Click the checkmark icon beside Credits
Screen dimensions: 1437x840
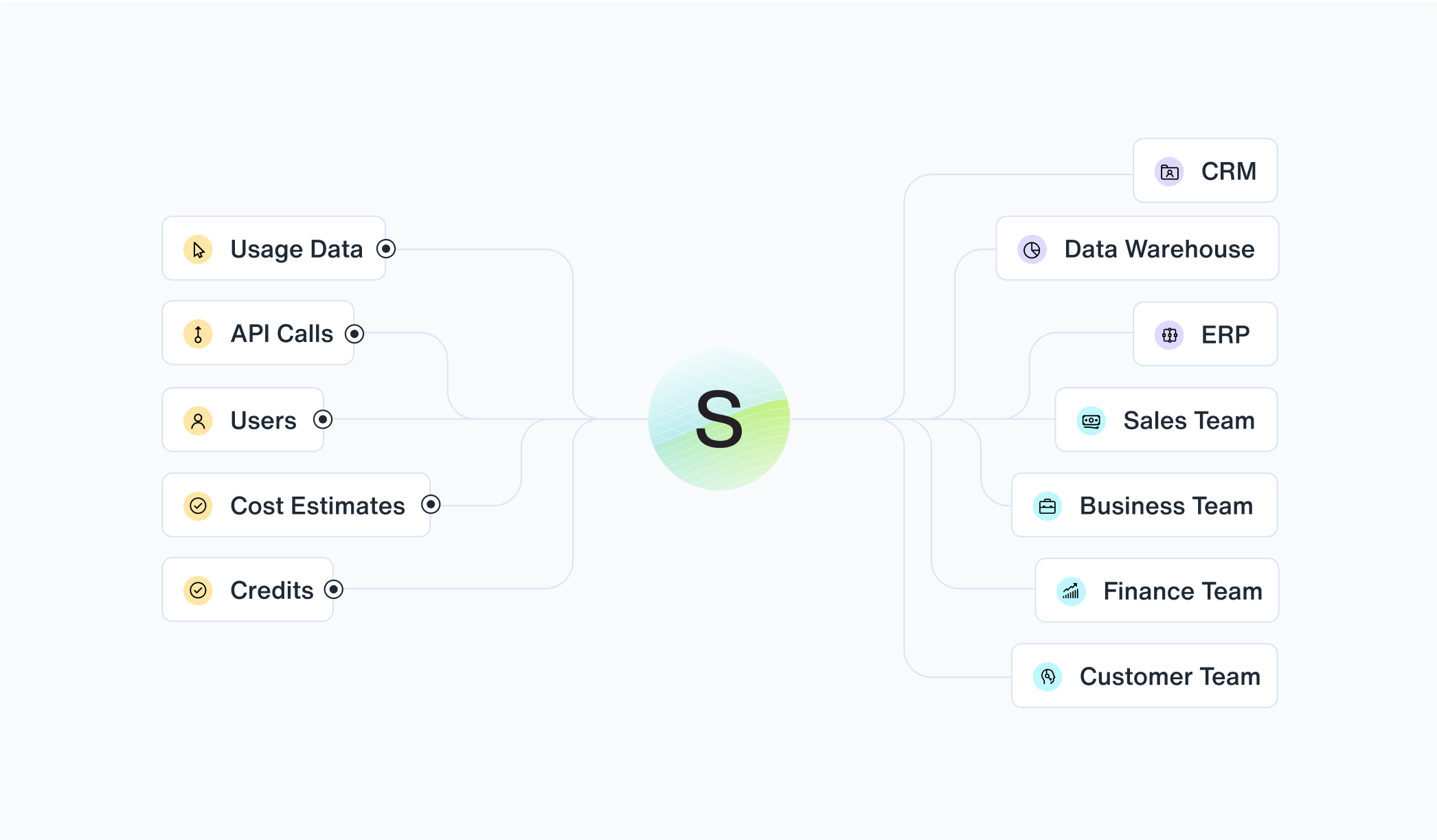[x=198, y=591]
